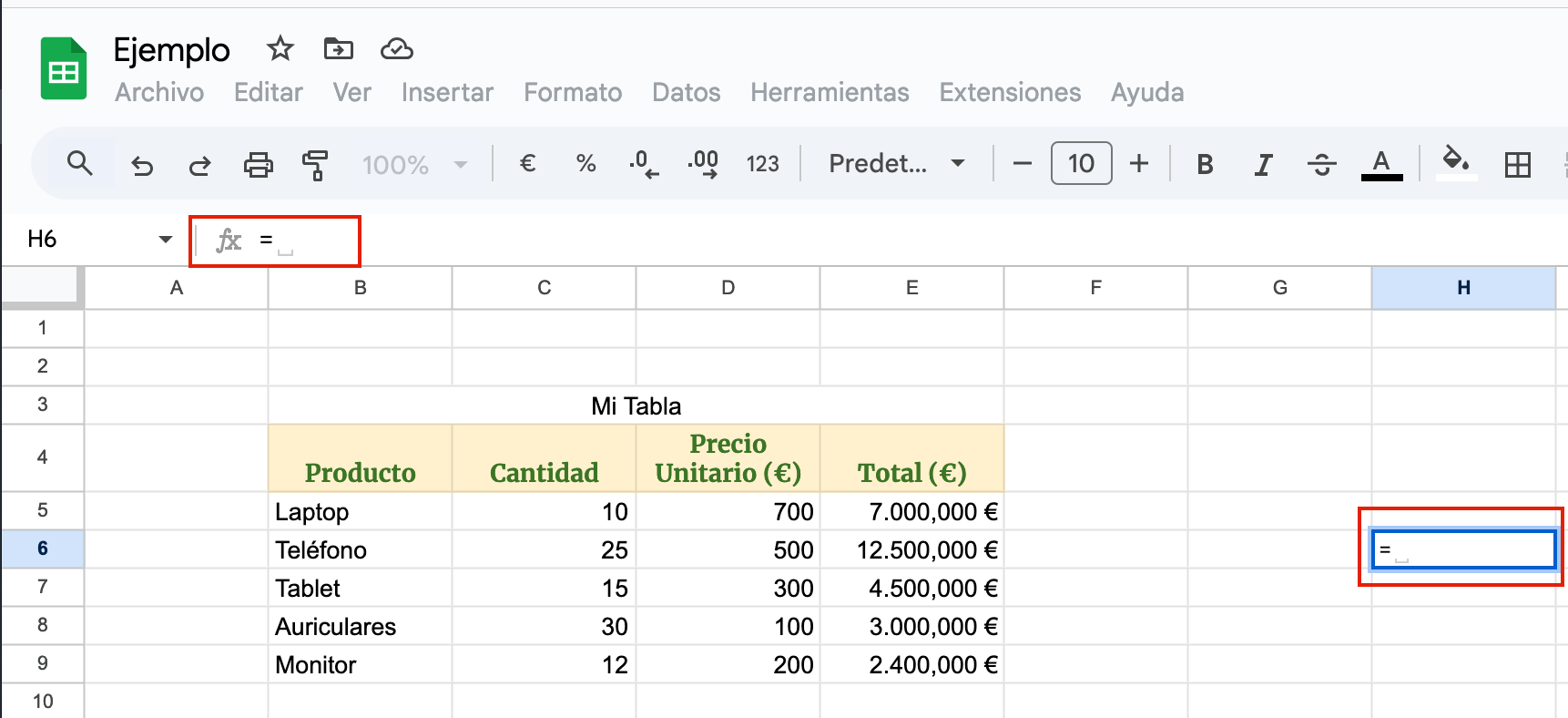Image resolution: width=1568 pixels, height=718 pixels.
Task: Select the 'Total (€)' header cell
Action: tap(912, 458)
